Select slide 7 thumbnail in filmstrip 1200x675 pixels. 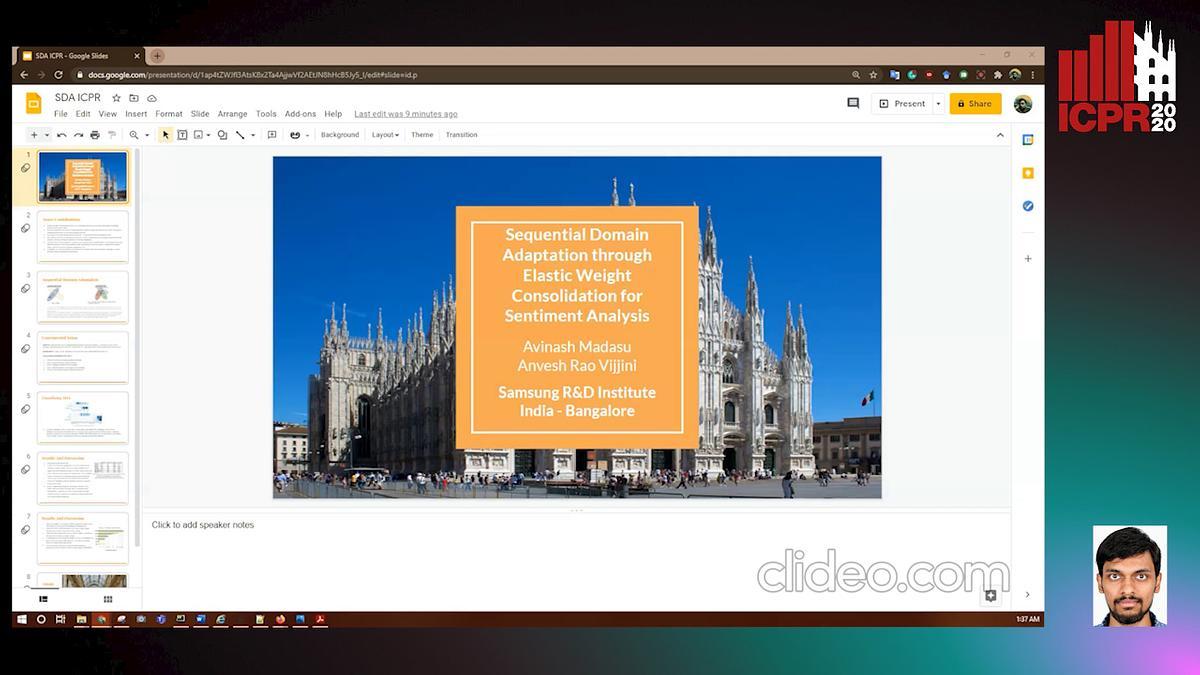pos(83,538)
